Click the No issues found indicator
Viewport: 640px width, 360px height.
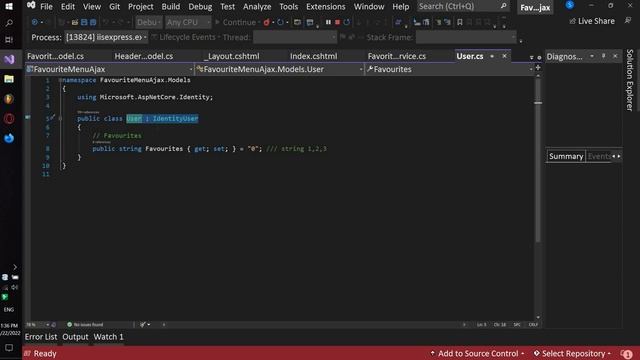pos(85,324)
